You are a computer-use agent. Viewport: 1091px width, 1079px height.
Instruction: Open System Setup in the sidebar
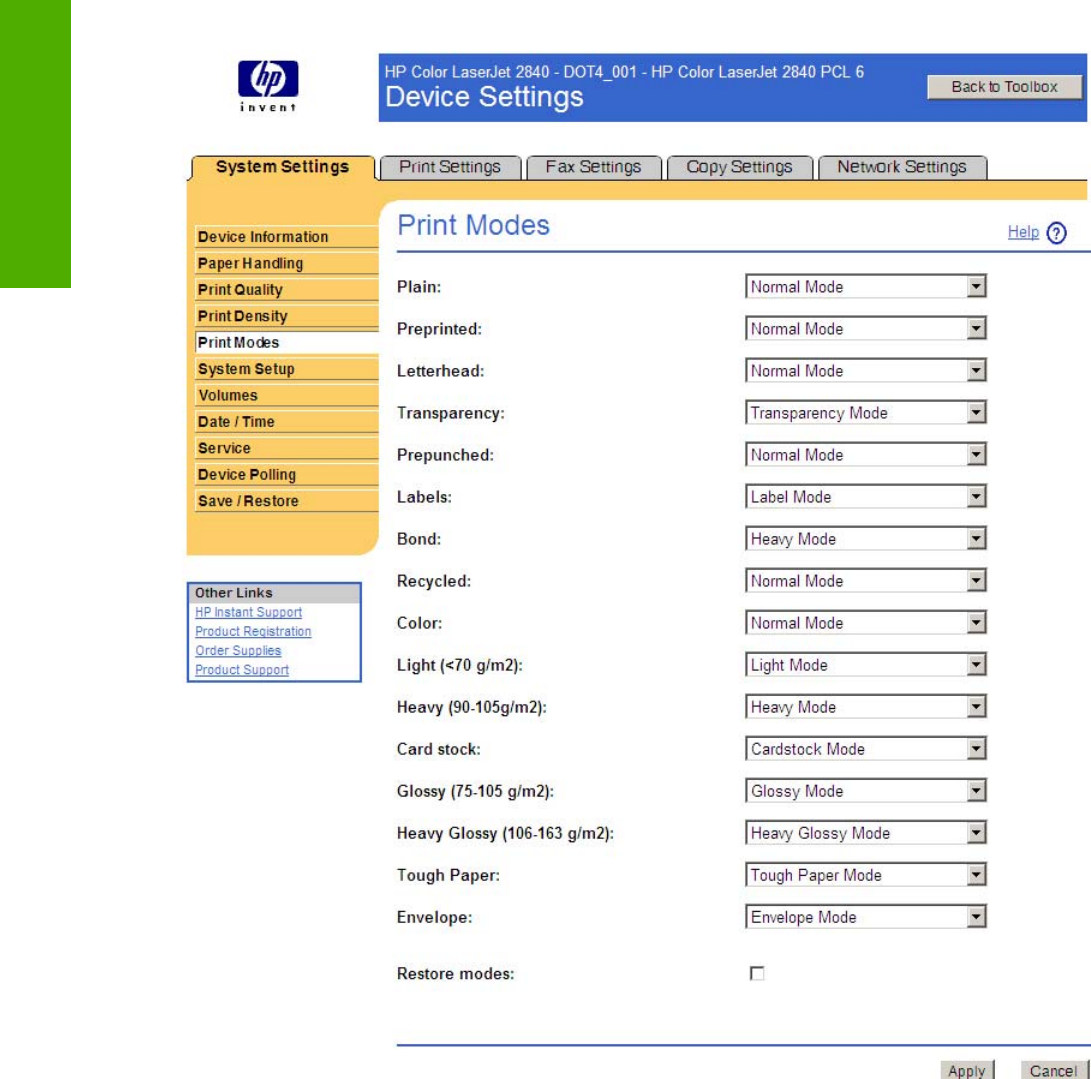(287, 369)
